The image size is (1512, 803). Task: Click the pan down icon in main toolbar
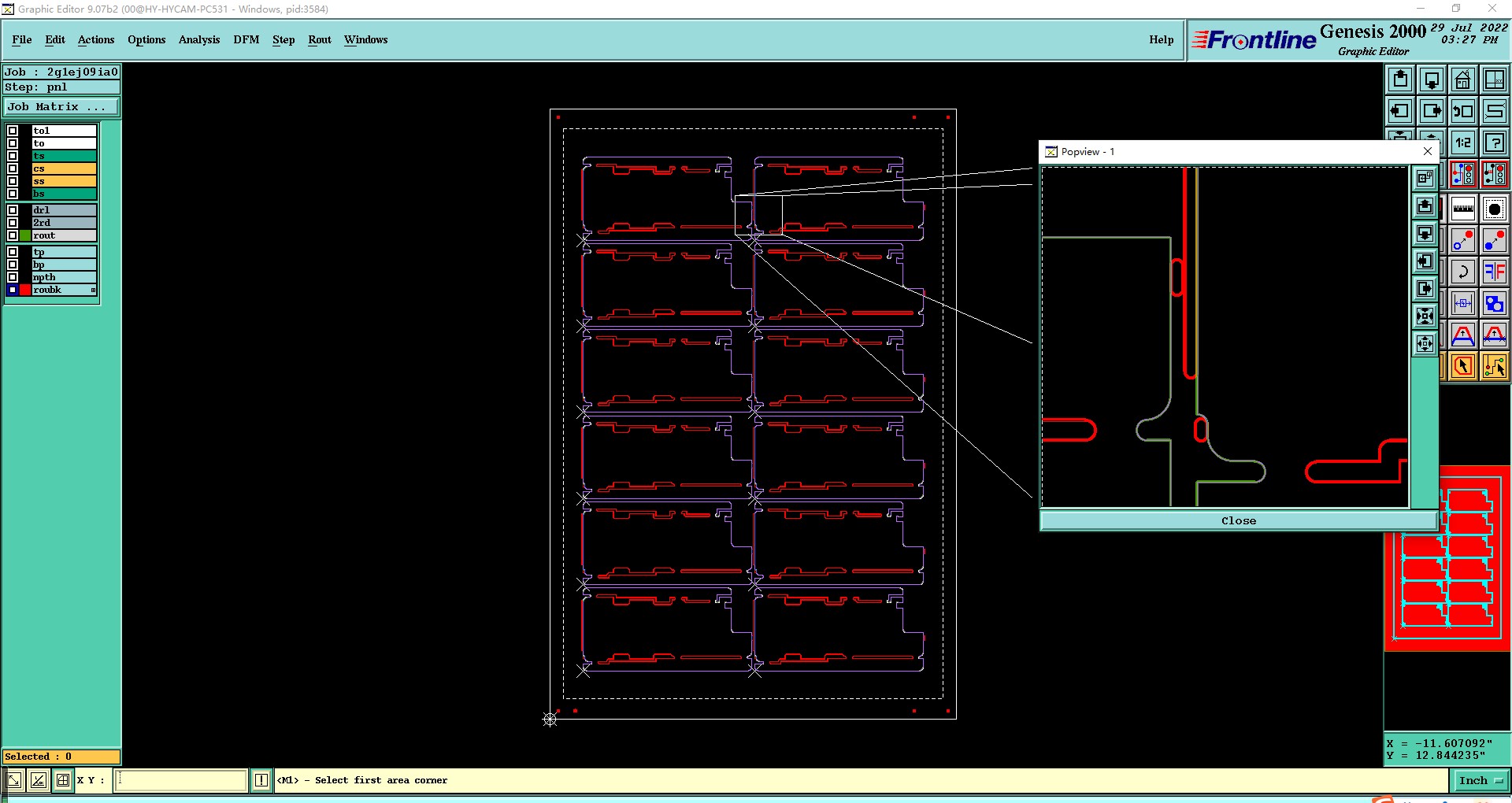click(1432, 80)
